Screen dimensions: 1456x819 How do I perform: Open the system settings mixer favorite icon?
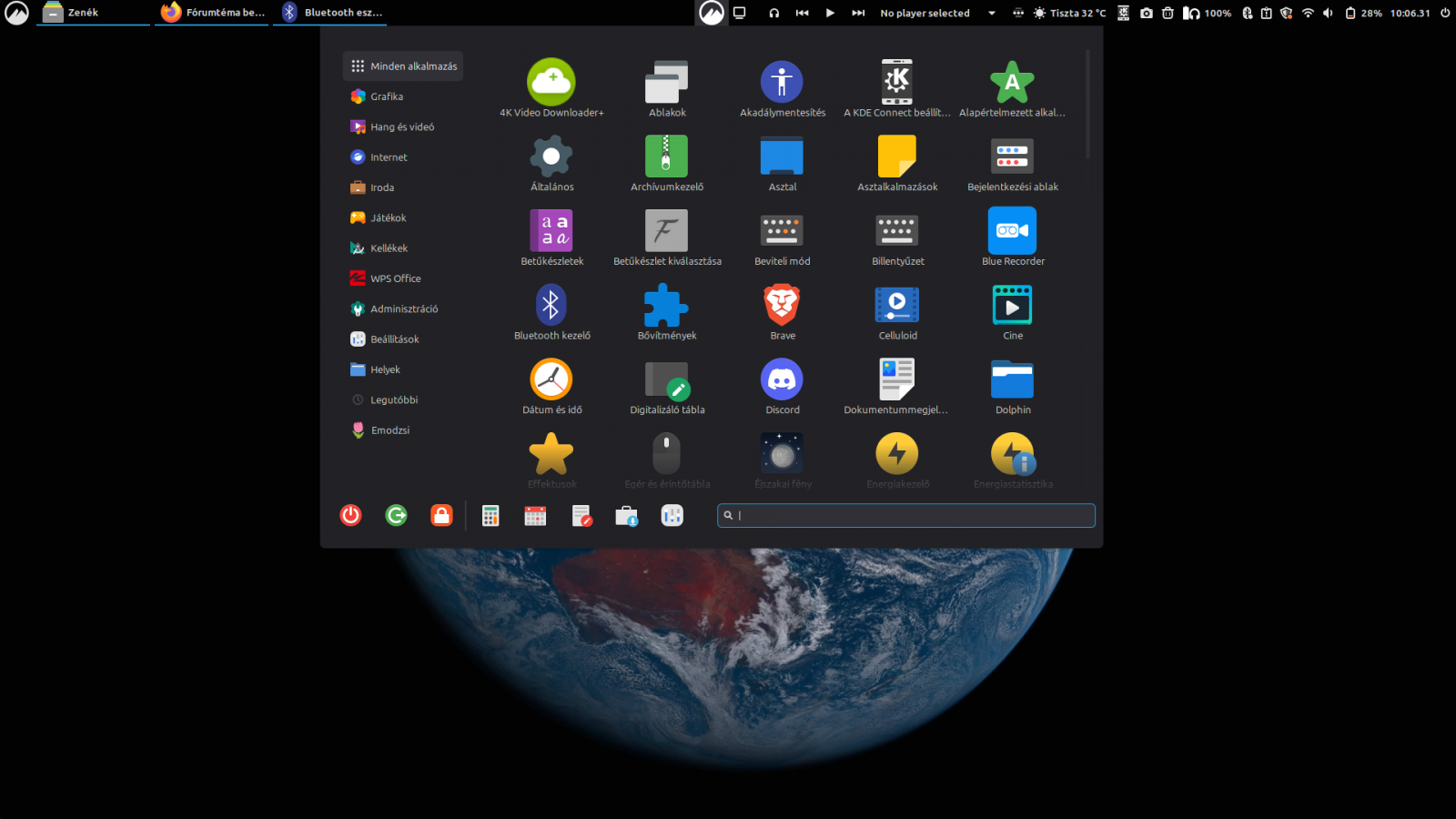click(672, 516)
